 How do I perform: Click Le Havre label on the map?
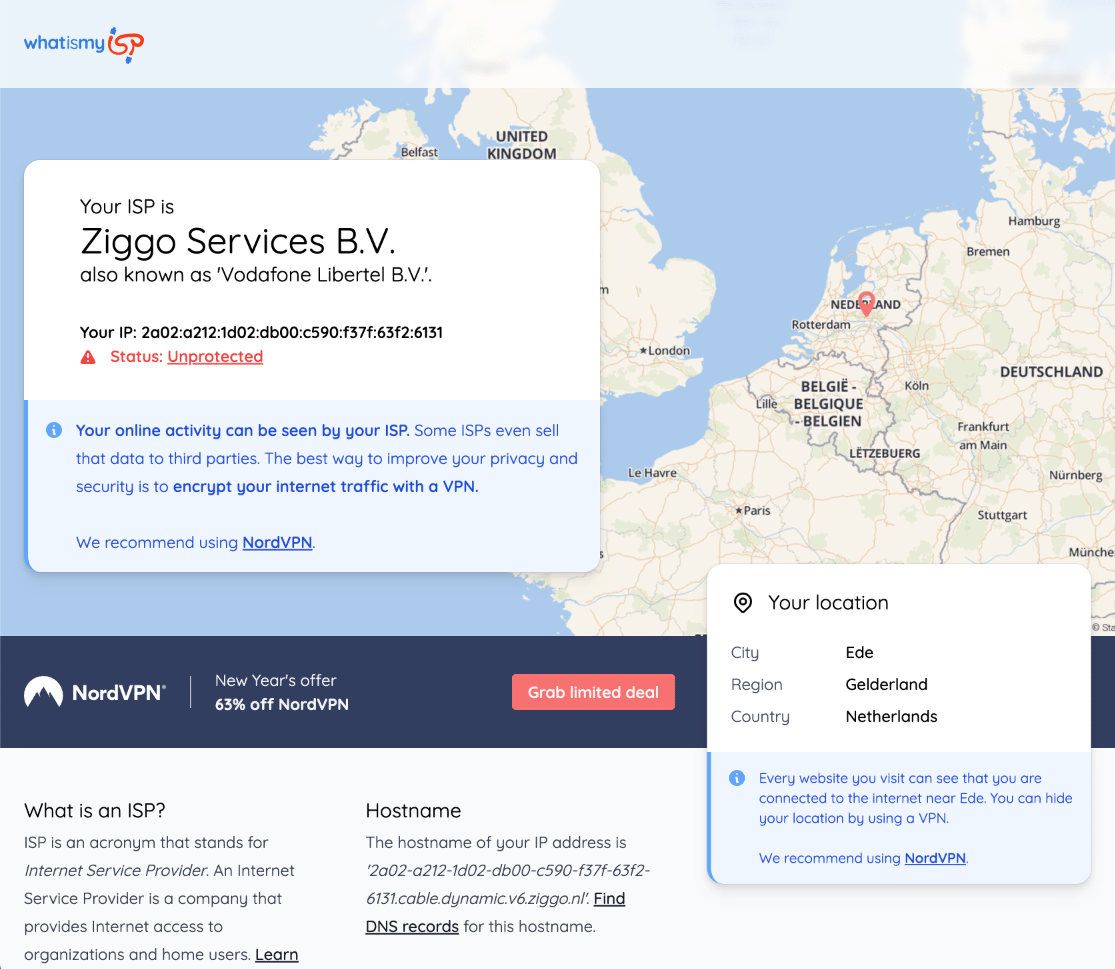click(652, 473)
